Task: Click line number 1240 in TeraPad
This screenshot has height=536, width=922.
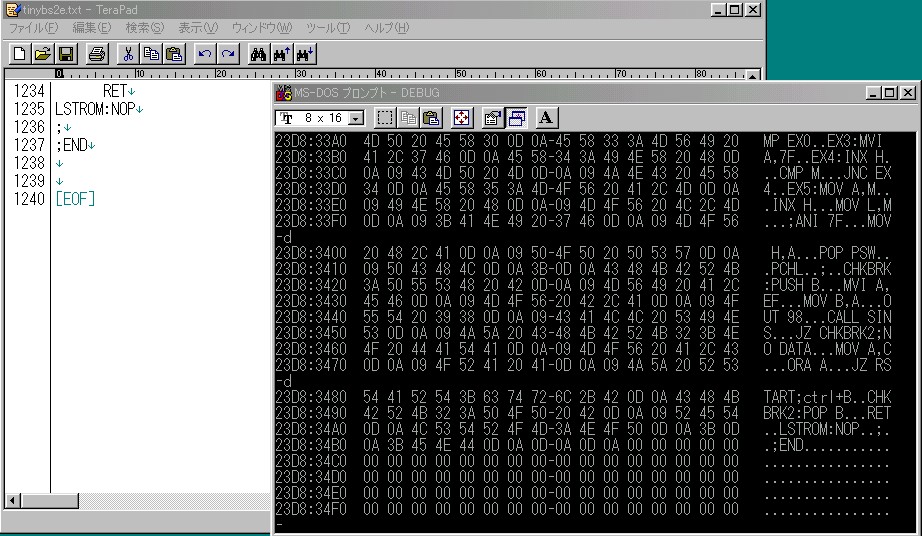Action: [x=29, y=199]
